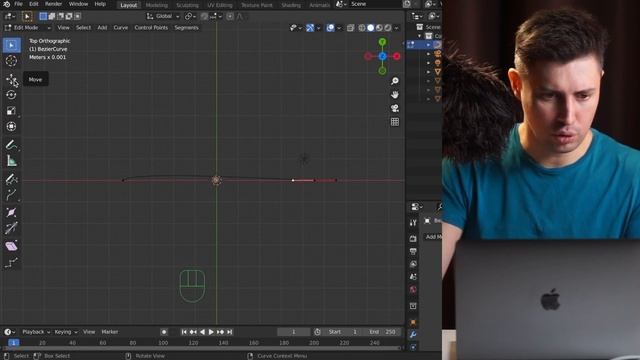
Task: Open the 3D viewport editor type dropdown
Action: [9, 16]
